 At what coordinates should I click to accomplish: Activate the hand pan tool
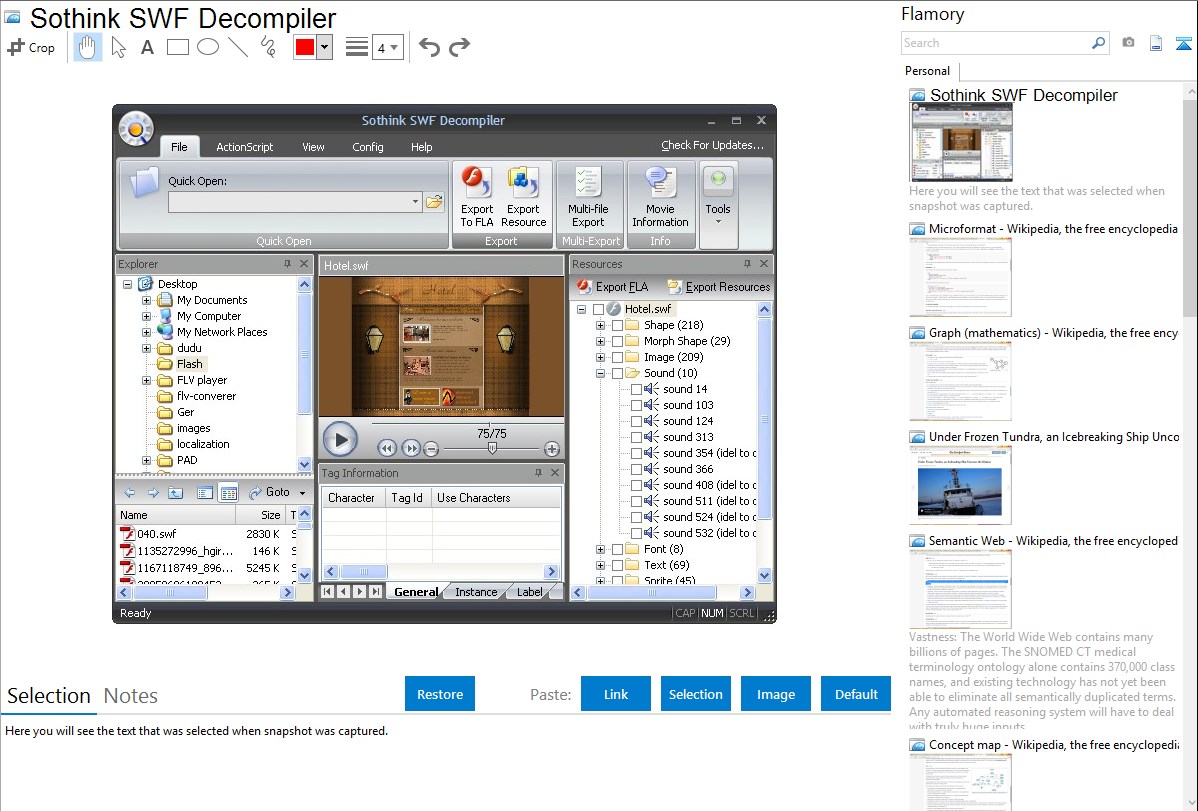[87, 47]
